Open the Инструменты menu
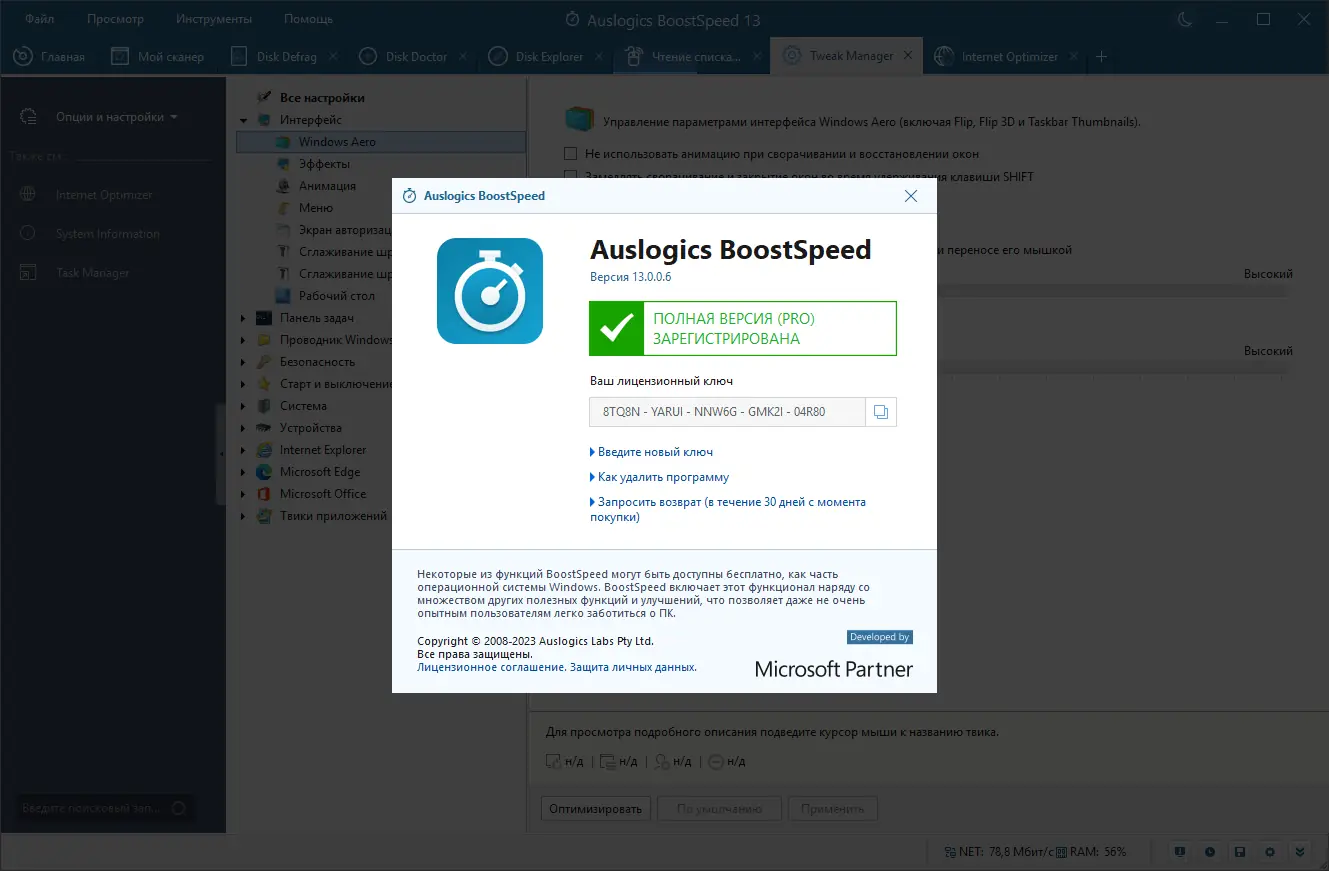The height and width of the screenshot is (871, 1329). click(x=214, y=19)
